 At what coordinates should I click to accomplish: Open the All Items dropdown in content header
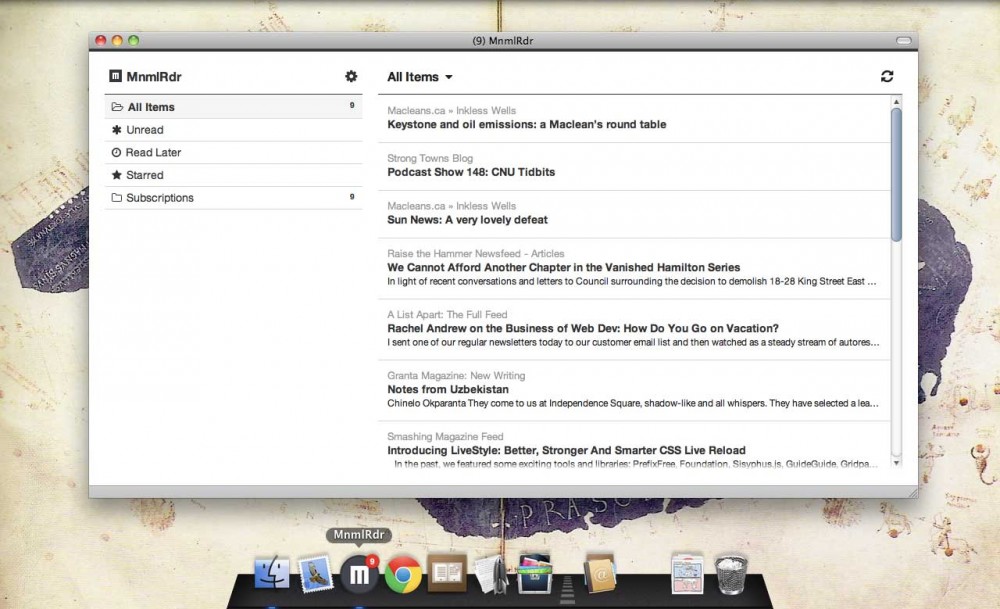click(420, 77)
